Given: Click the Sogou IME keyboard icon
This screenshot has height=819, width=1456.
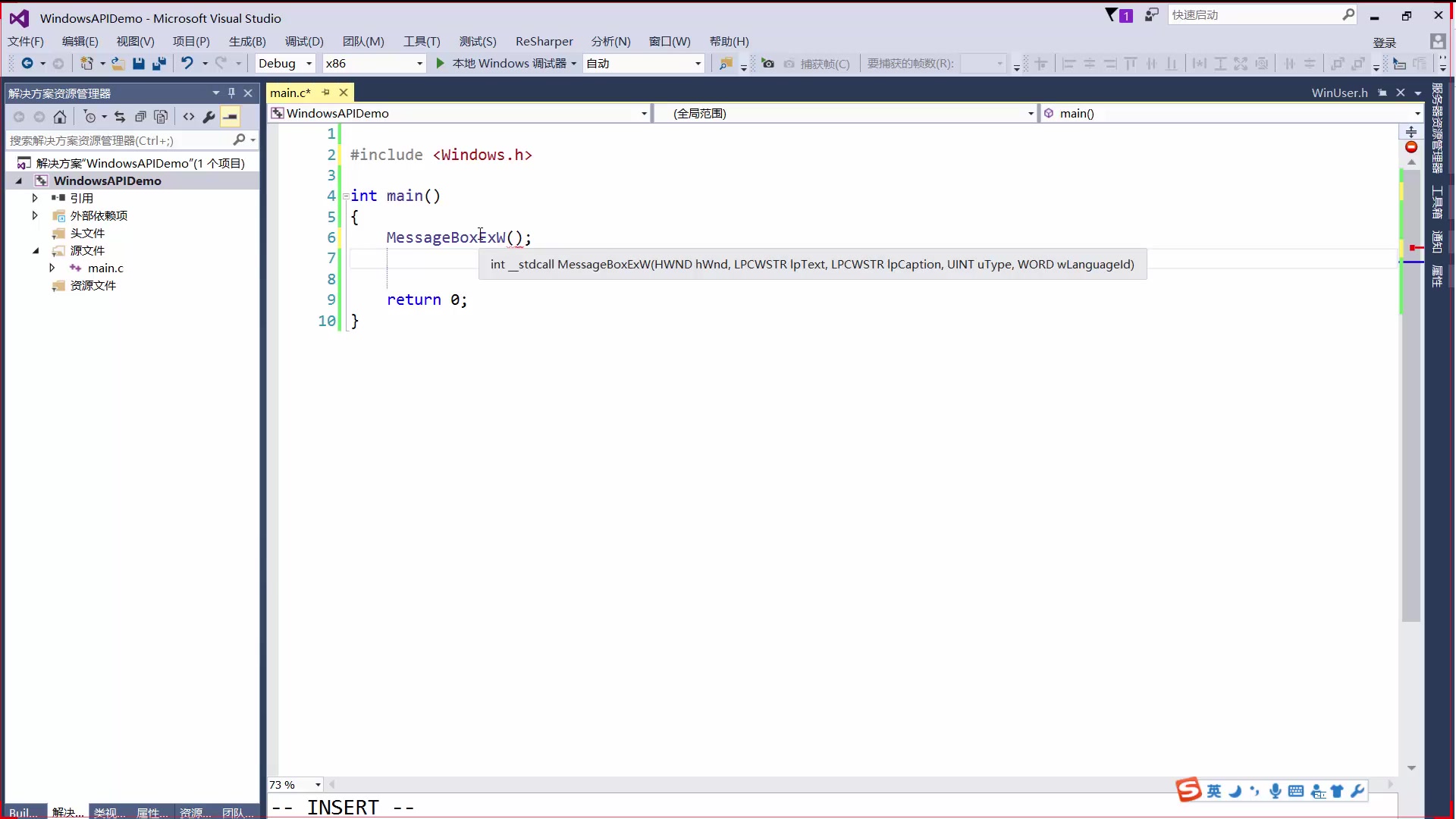Looking at the screenshot, I should (1296, 792).
